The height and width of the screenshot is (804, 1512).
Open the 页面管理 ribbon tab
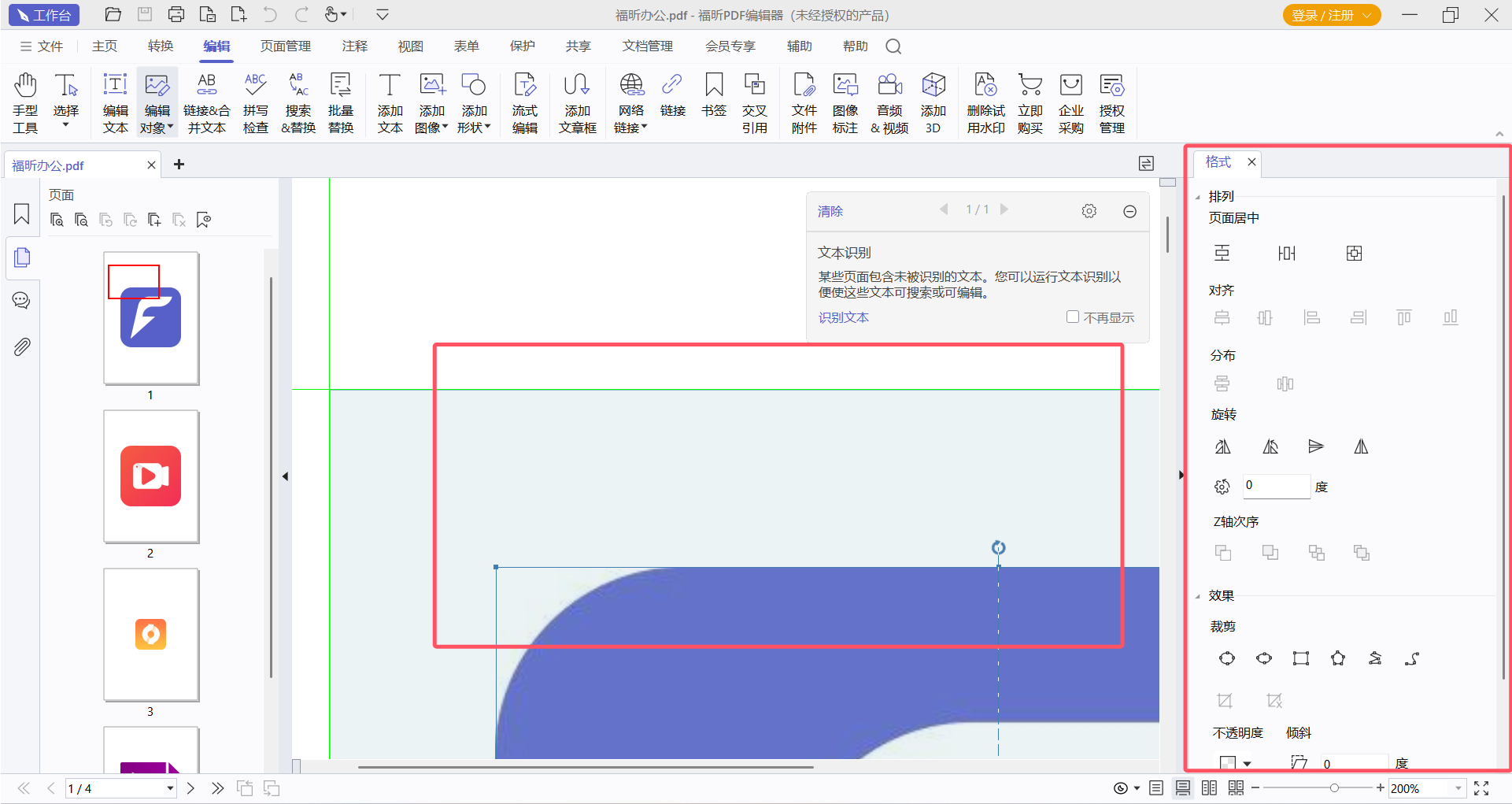coord(285,46)
